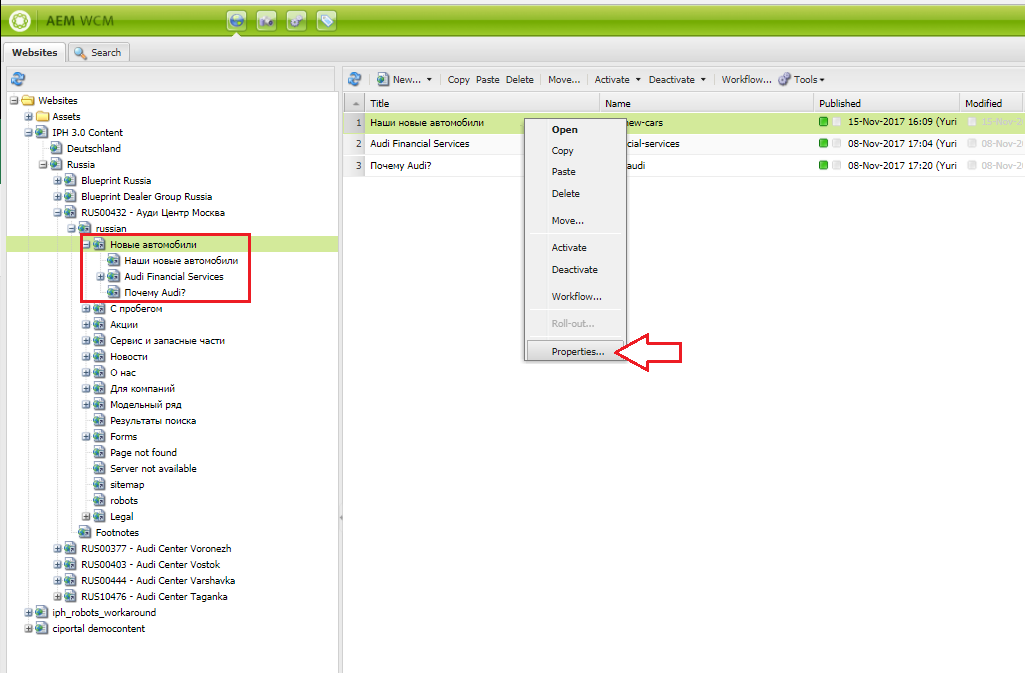Screen dimensions: 1025x673
Task: Click the toolbar Paste button
Action: (x=488, y=80)
